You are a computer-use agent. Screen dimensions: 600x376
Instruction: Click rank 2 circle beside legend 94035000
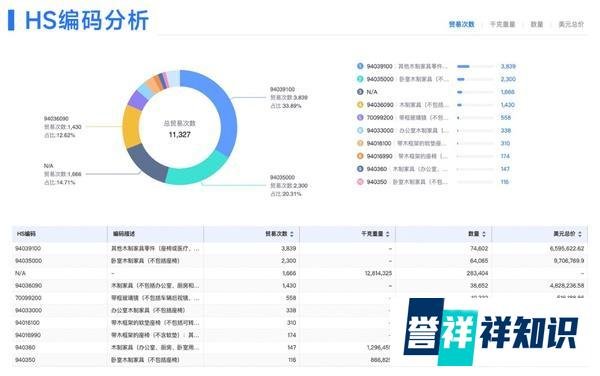point(360,79)
